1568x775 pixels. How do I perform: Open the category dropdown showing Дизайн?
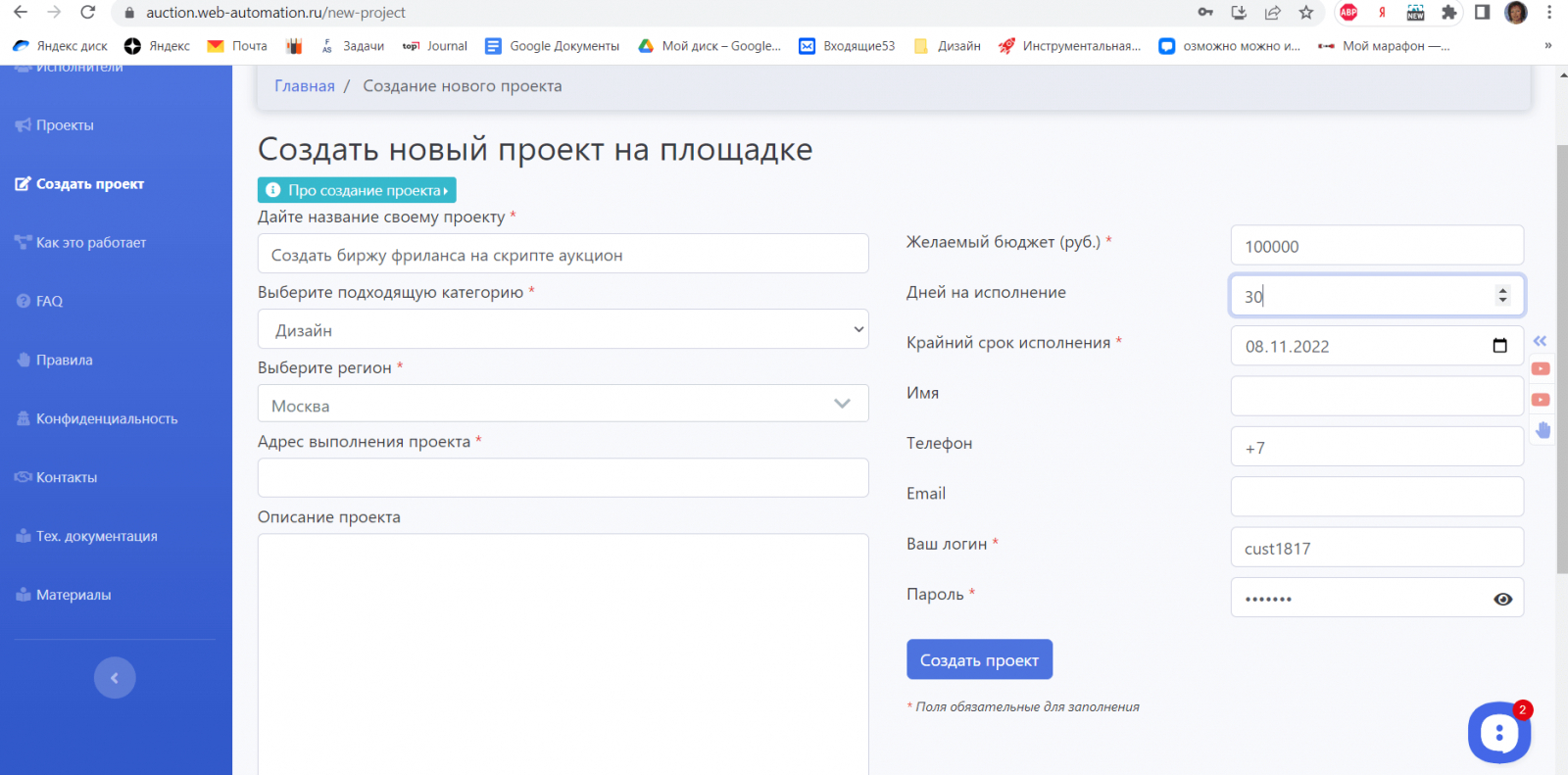[x=563, y=330]
